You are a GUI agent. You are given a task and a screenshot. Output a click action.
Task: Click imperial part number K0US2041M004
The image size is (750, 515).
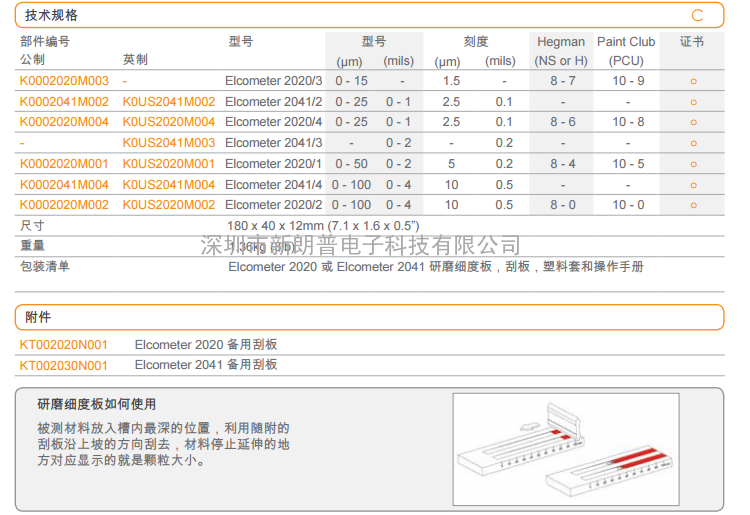click(169, 185)
